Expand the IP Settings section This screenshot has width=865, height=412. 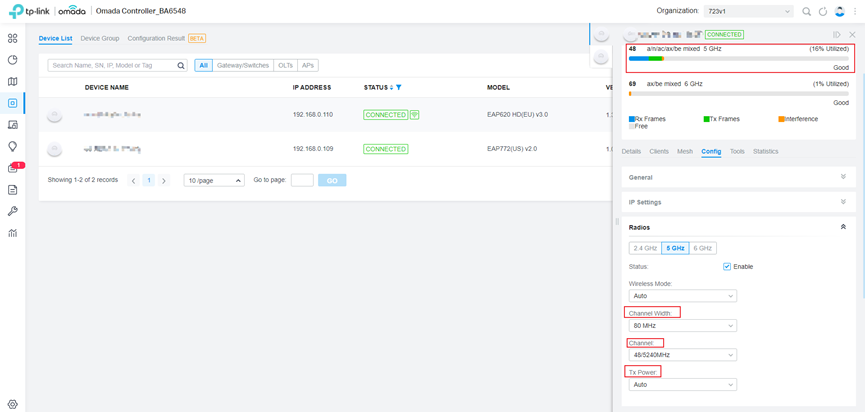[737, 202]
